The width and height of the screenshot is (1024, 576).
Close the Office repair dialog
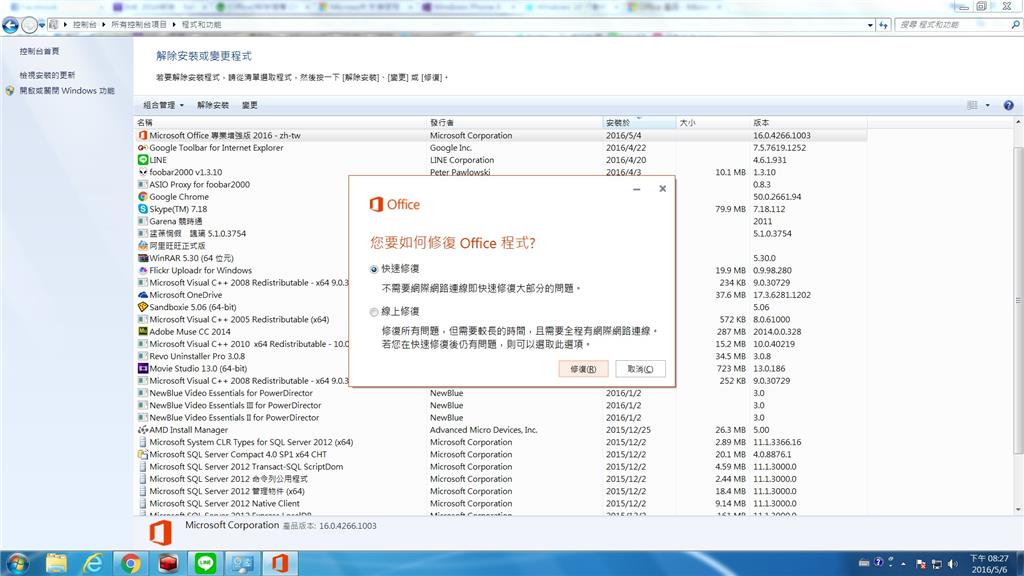pos(662,189)
